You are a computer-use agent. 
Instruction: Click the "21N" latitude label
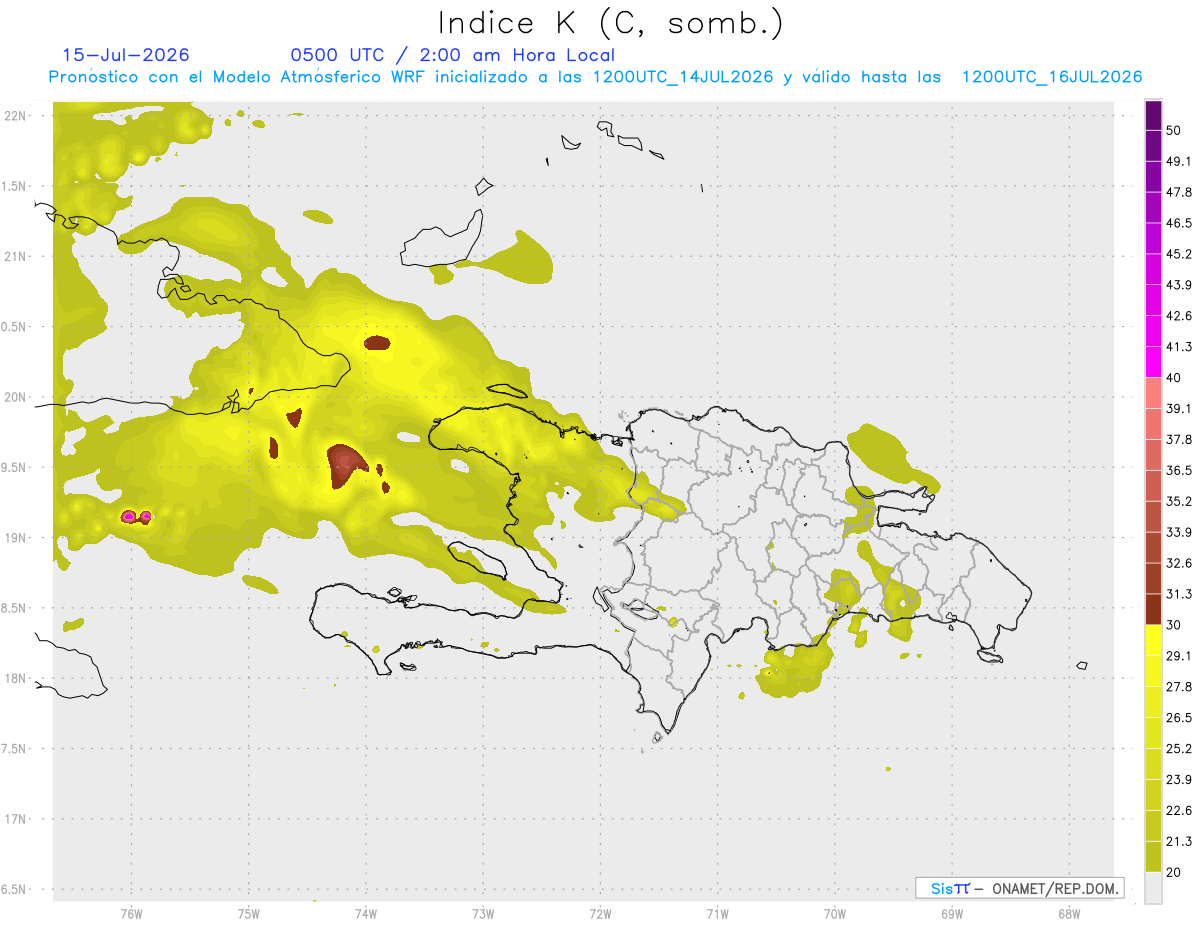tap(17, 256)
